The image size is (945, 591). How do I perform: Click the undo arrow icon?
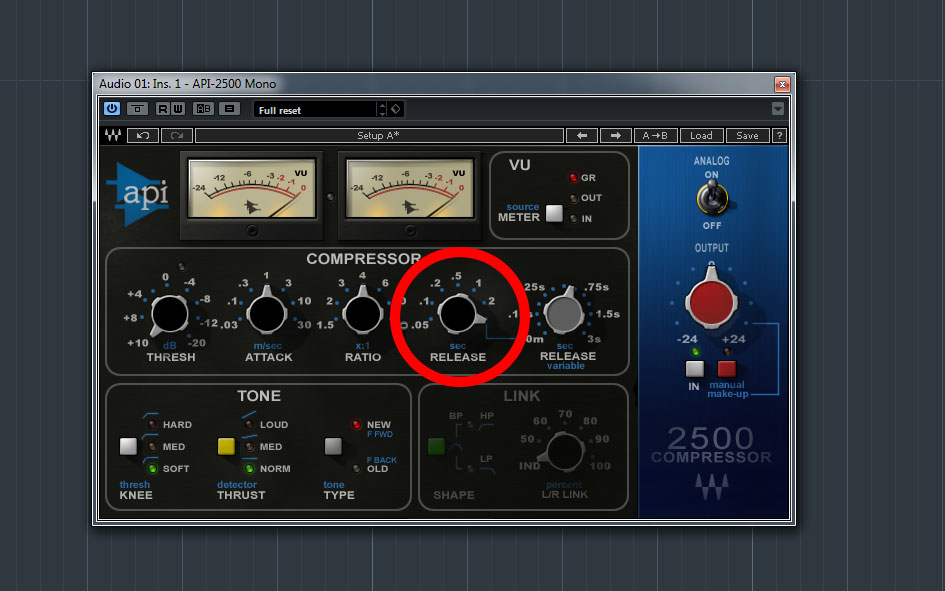tap(143, 136)
